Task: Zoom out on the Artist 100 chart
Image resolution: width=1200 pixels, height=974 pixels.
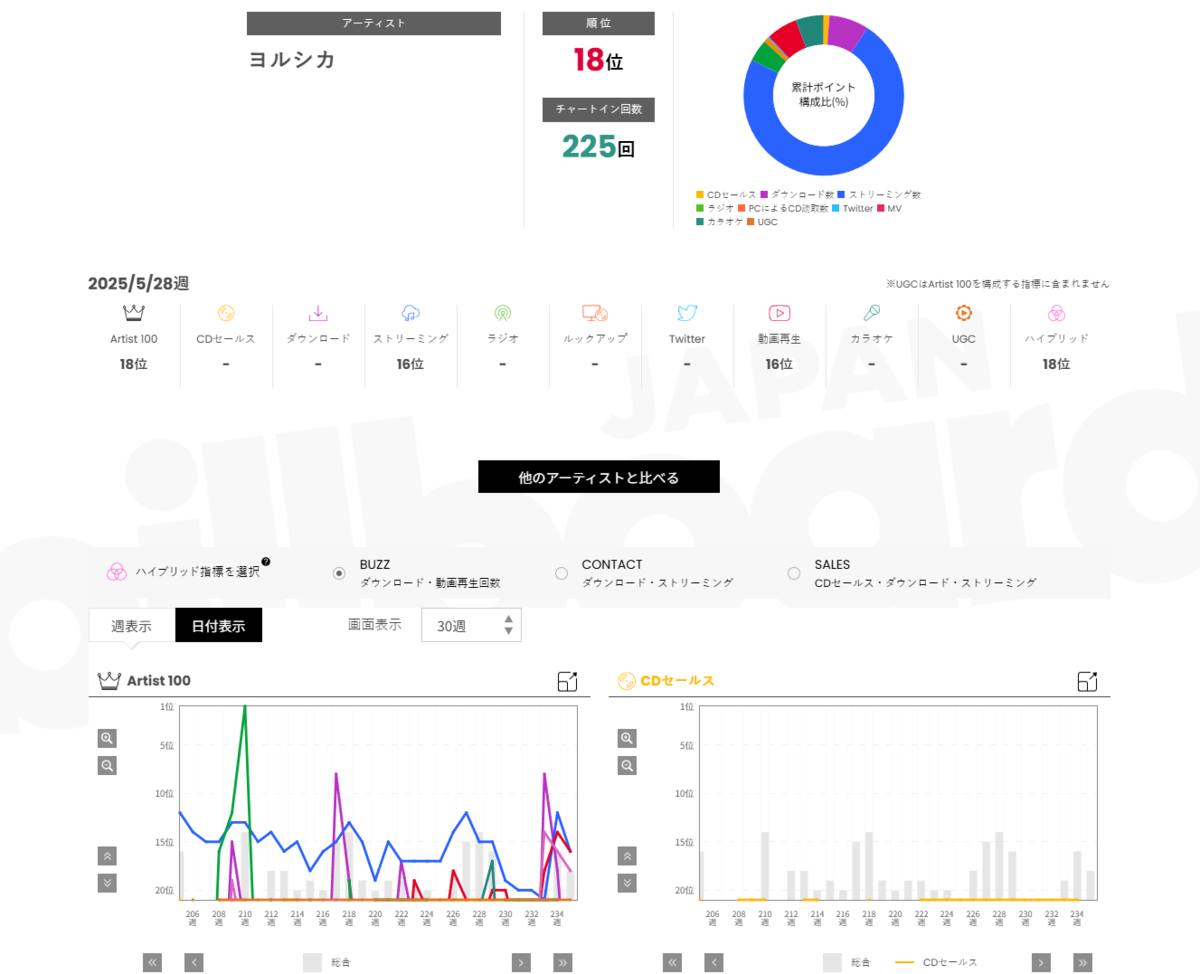Action: click(107, 765)
